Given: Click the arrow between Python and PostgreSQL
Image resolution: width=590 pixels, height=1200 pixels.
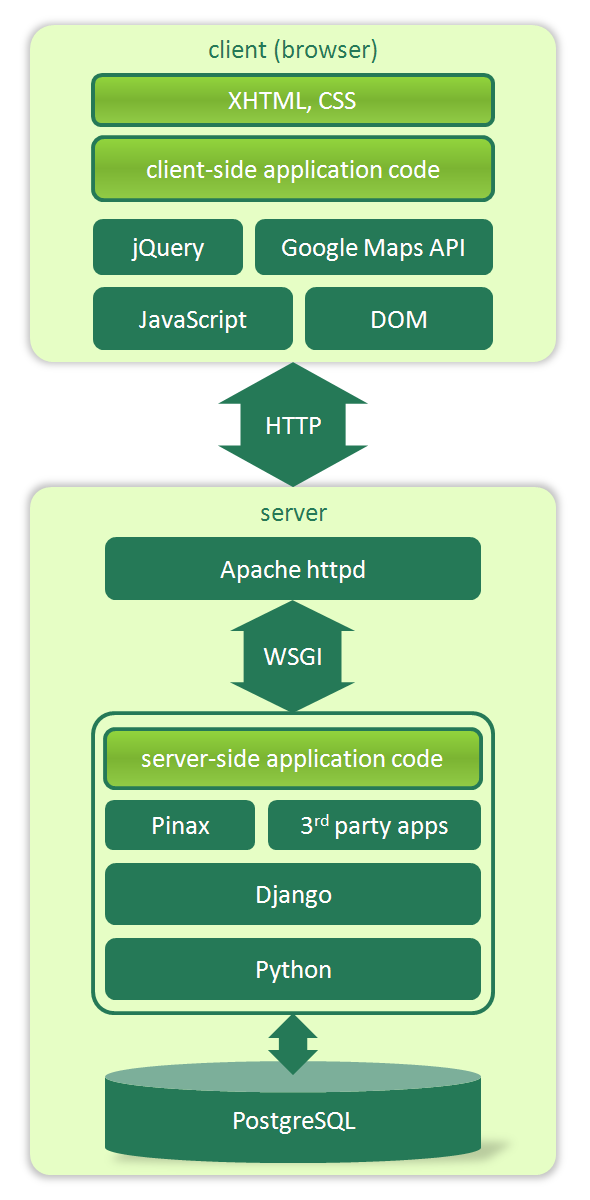Looking at the screenshot, I should click(x=293, y=1044).
